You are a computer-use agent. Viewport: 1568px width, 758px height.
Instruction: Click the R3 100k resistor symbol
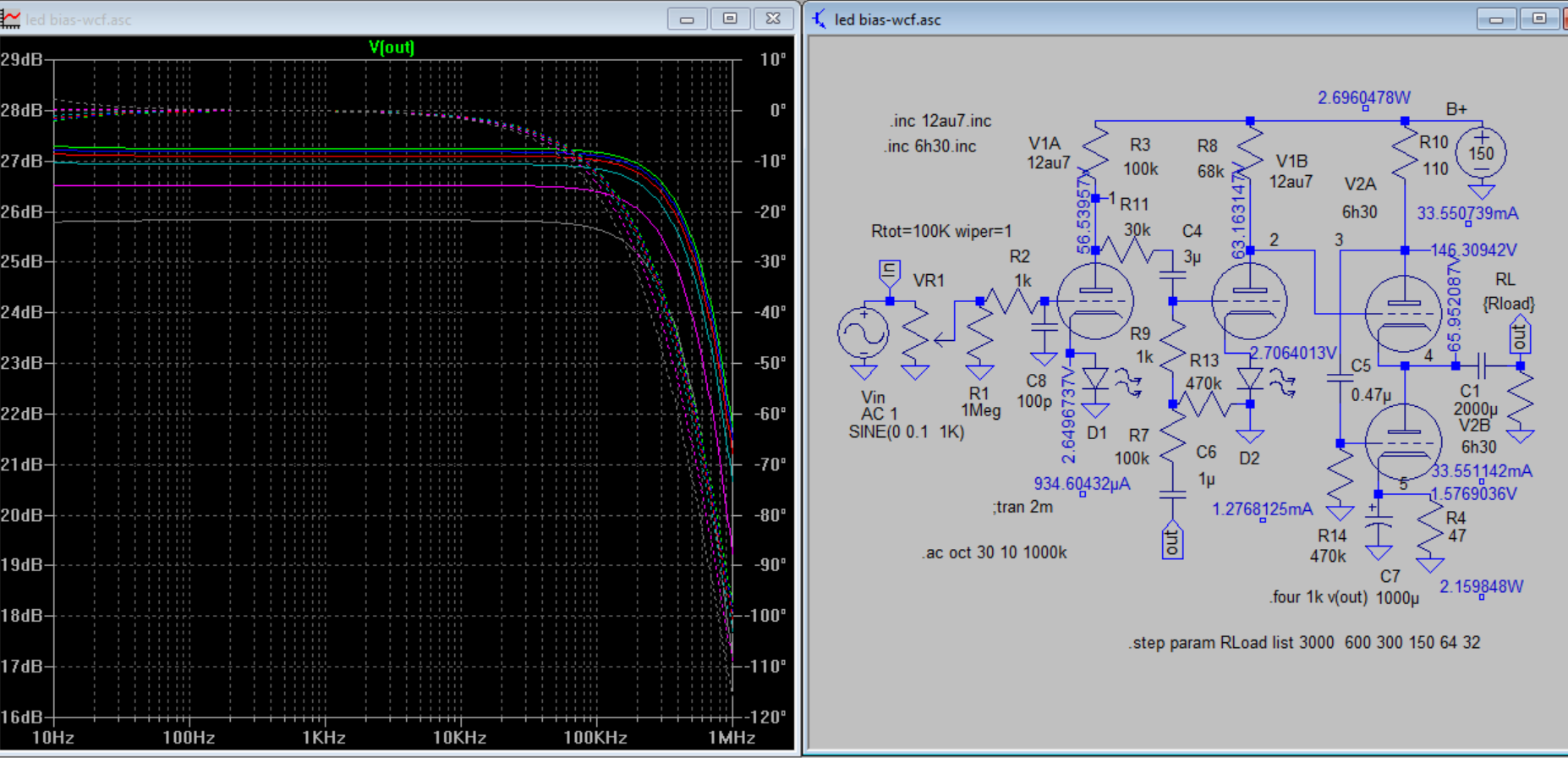coord(1096,149)
